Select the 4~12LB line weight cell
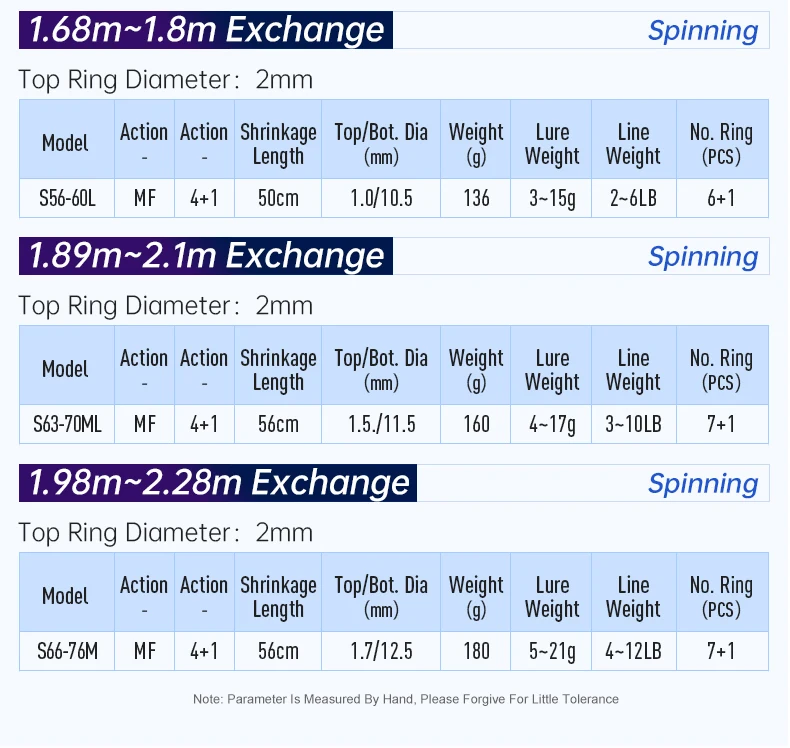The width and height of the screenshot is (790, 748). tap(633, 651)
